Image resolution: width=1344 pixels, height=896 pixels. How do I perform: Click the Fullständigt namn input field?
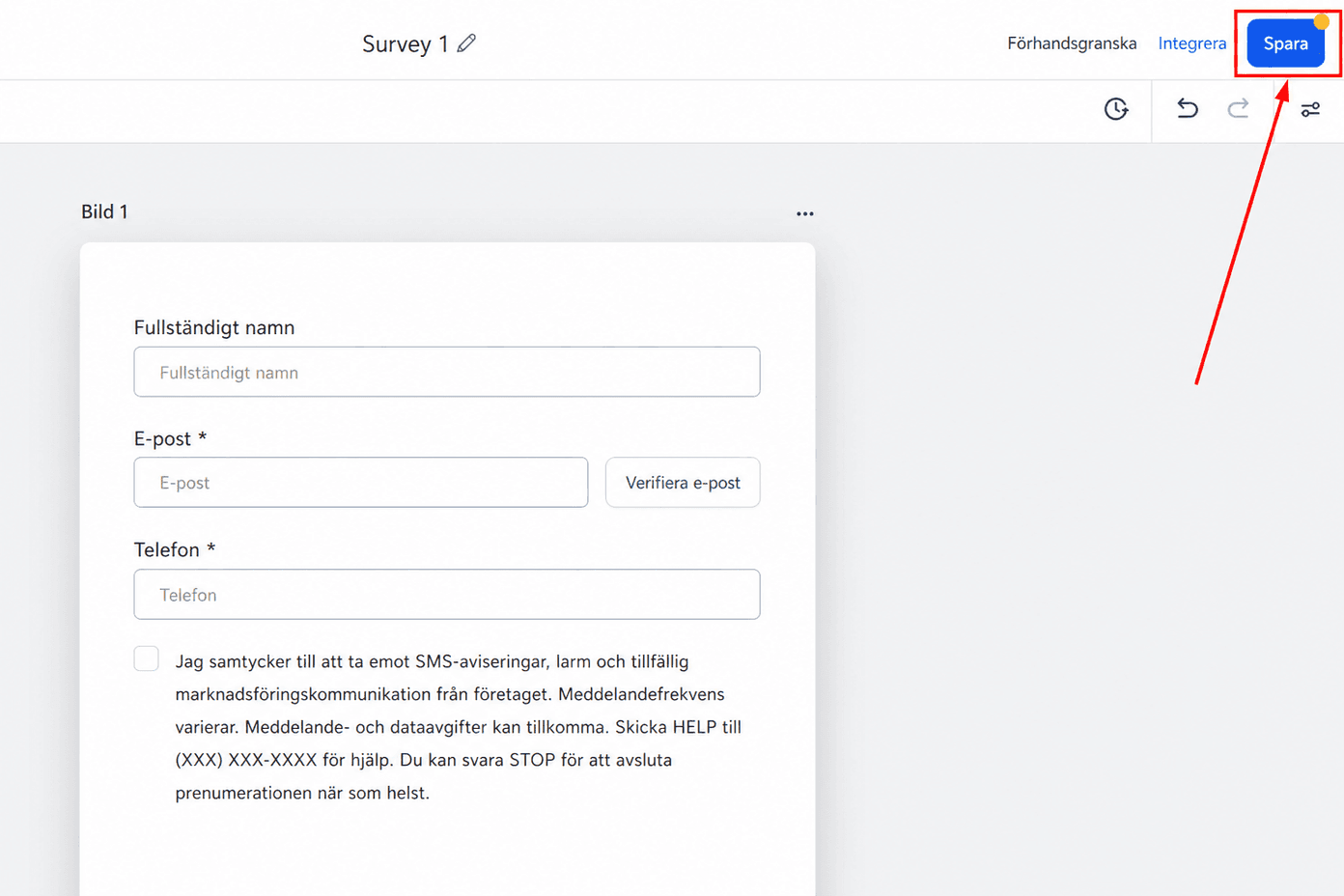[447, 372]
